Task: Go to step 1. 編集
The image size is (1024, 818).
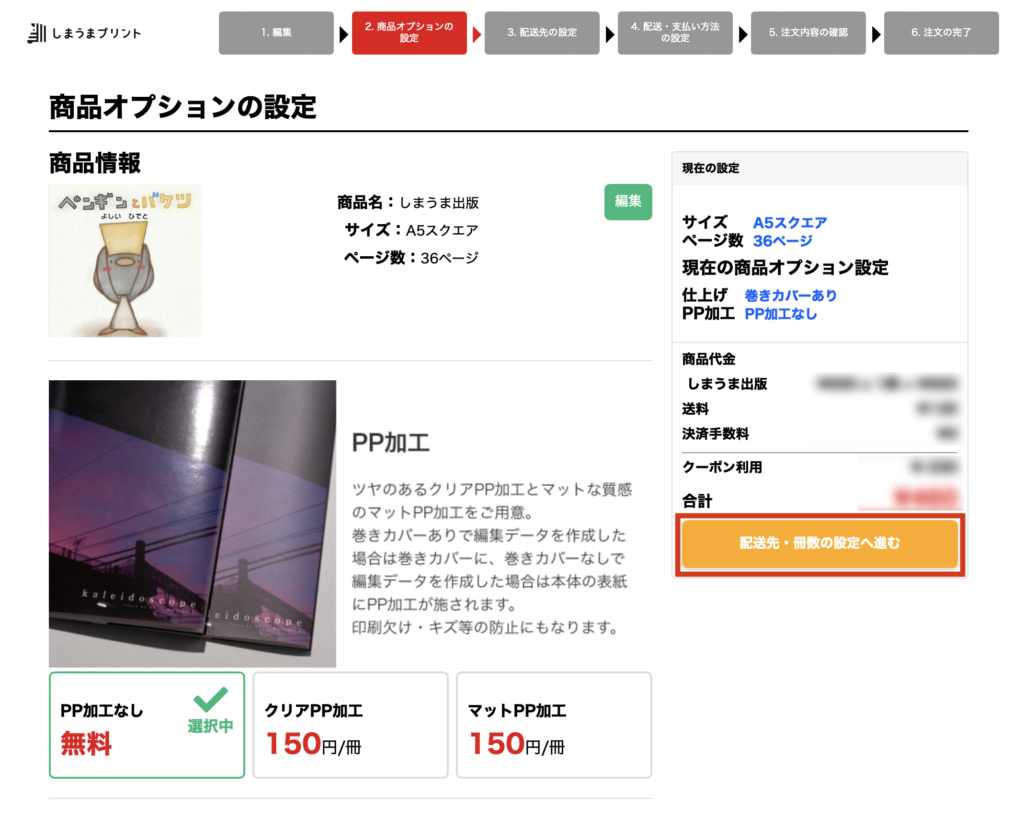Action: tap(276, 33)
